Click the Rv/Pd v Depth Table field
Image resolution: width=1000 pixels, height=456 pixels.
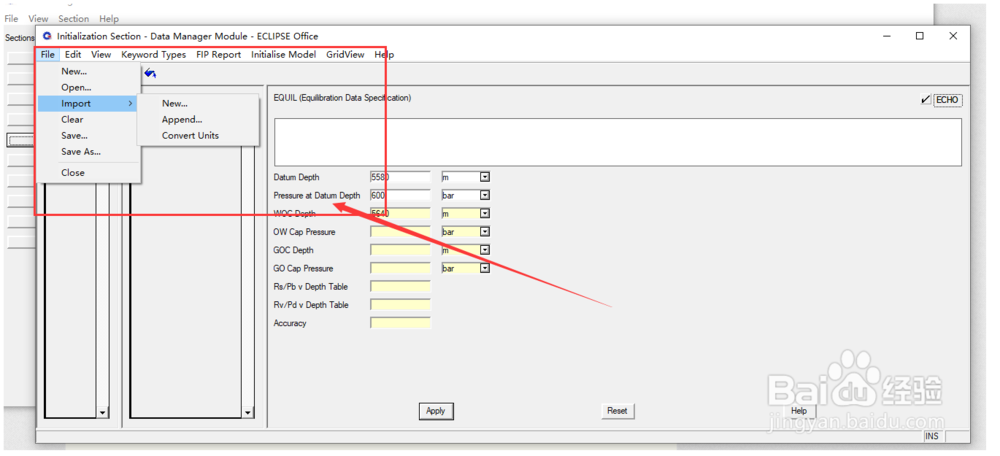tap(401, 305)
